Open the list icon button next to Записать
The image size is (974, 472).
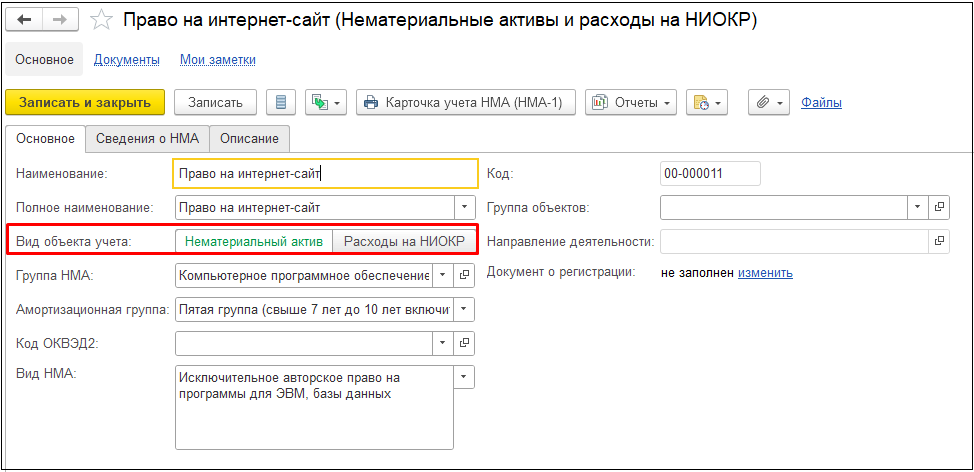tap(281, 102)
